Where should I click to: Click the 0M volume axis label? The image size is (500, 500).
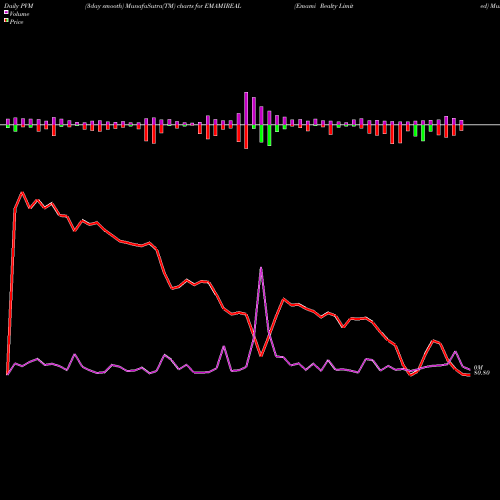[x=478, y=367]
